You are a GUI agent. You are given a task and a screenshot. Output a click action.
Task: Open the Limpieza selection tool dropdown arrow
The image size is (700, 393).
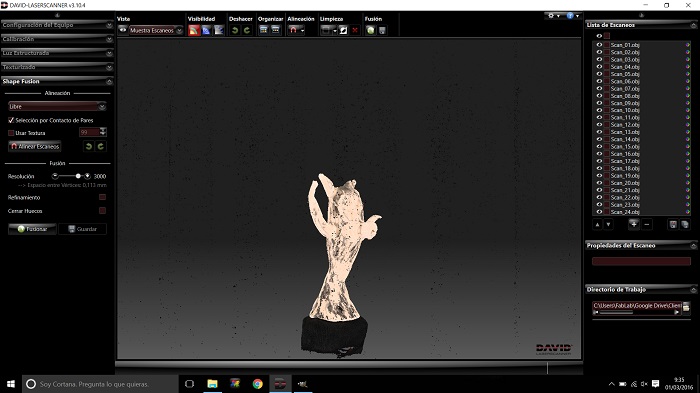(x=334, y=31)
